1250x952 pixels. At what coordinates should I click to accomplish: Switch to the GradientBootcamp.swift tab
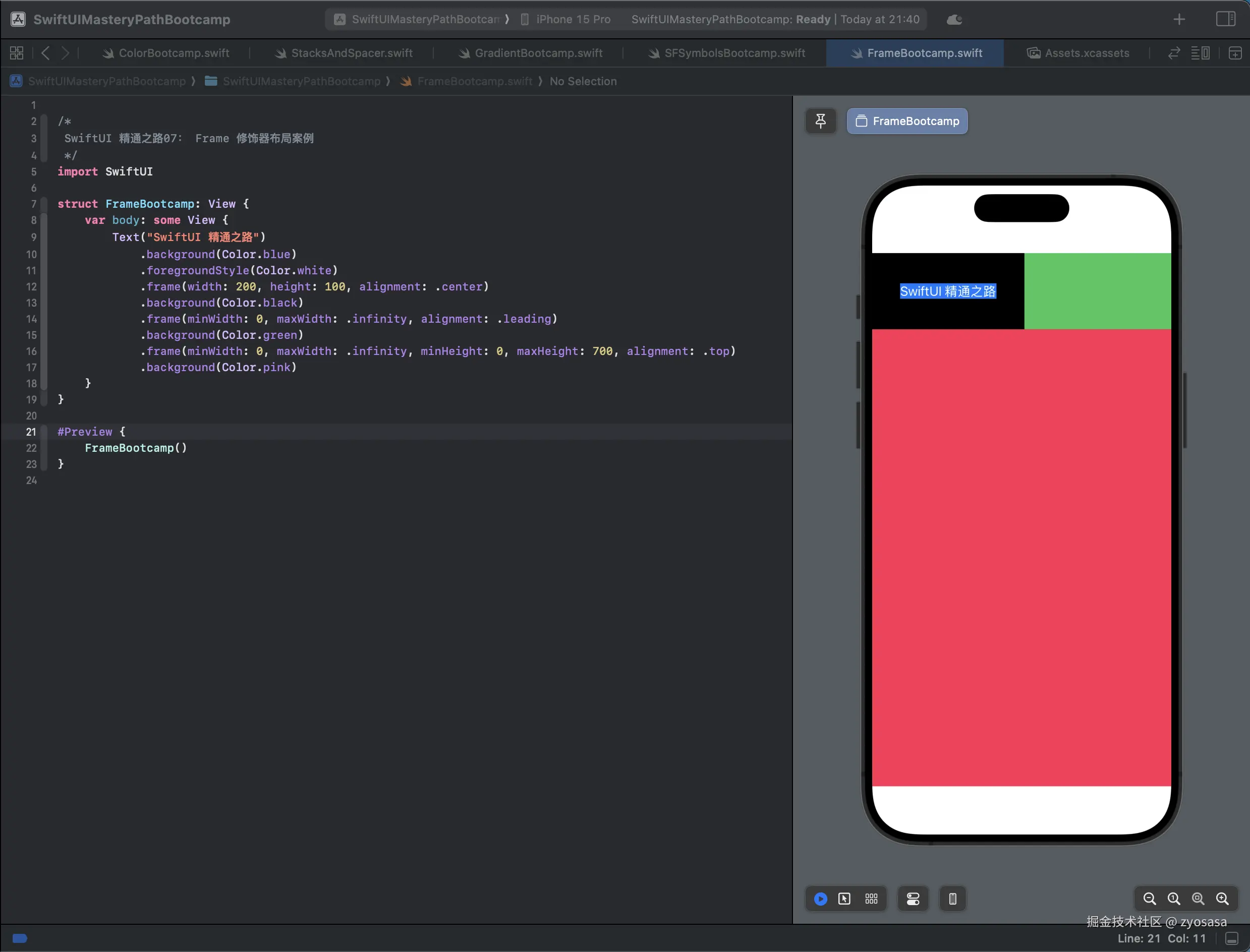538,53
